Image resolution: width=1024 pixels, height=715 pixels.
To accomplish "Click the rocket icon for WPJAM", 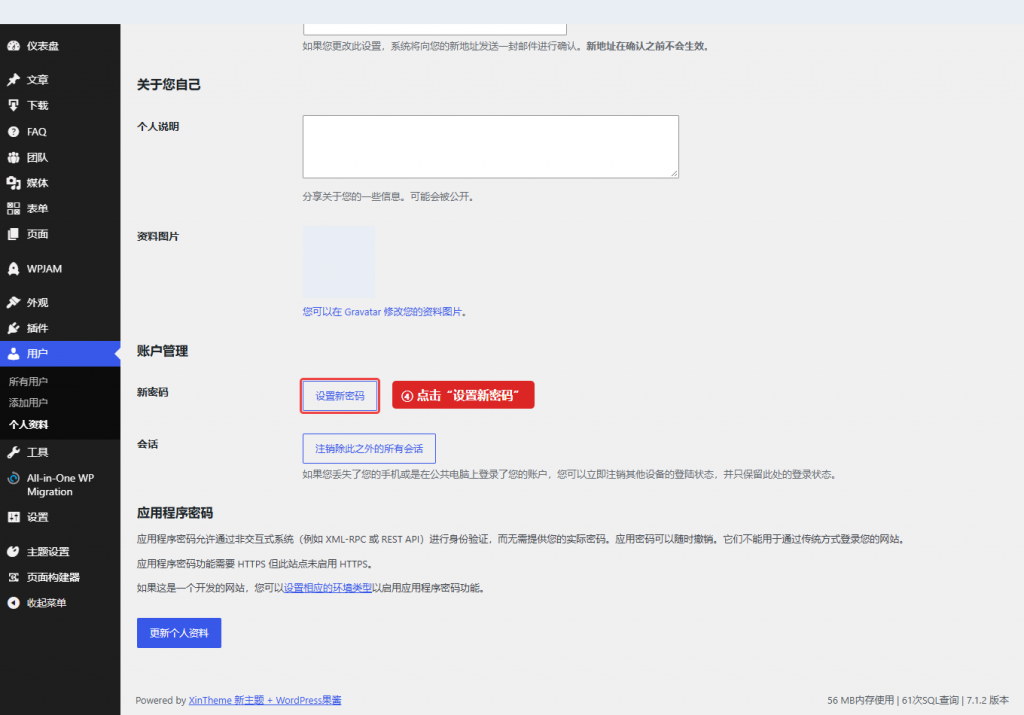I will [x=13, y=268].
